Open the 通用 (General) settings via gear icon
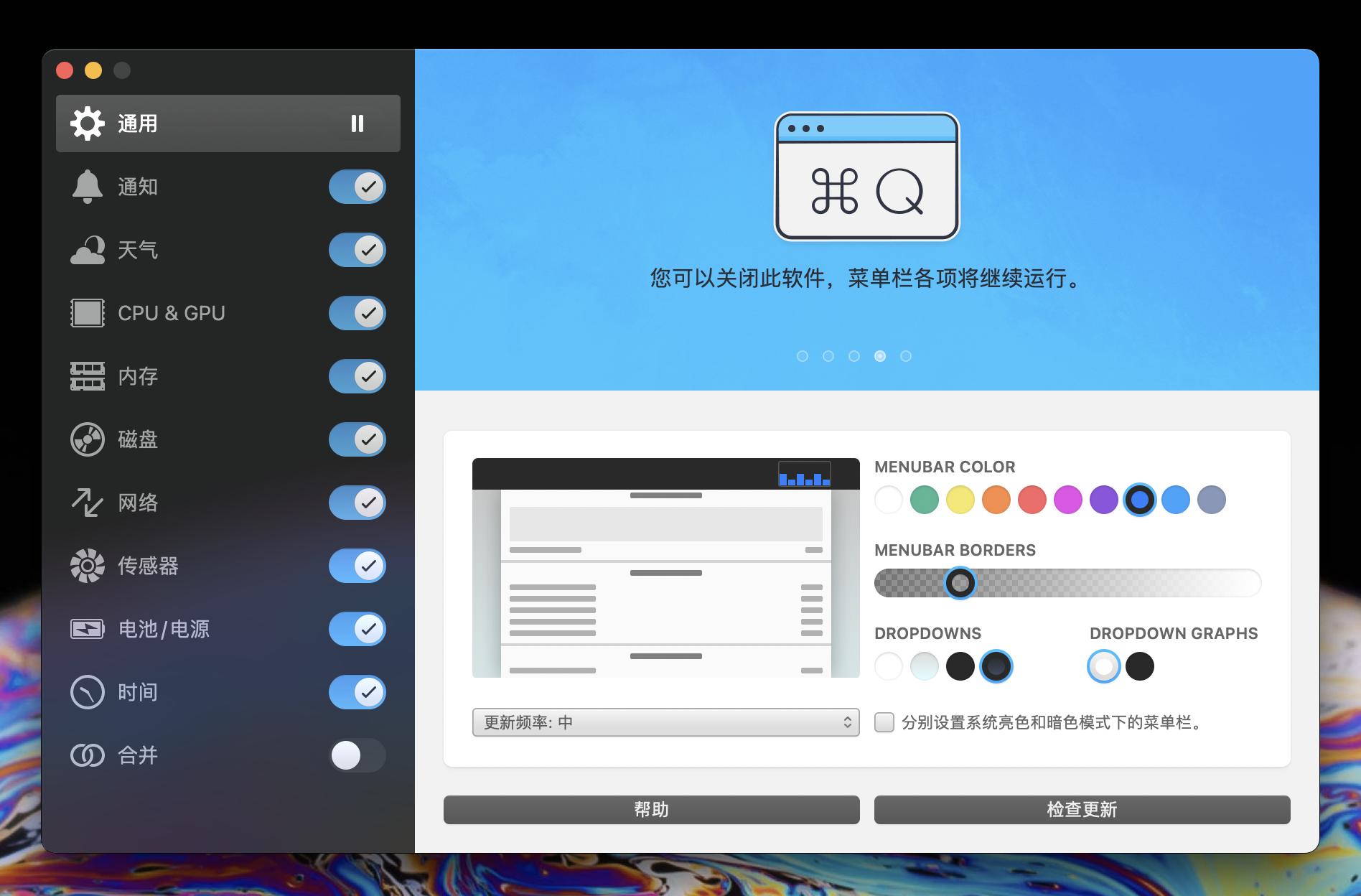 pyautogui.click(x=88, y=123)
